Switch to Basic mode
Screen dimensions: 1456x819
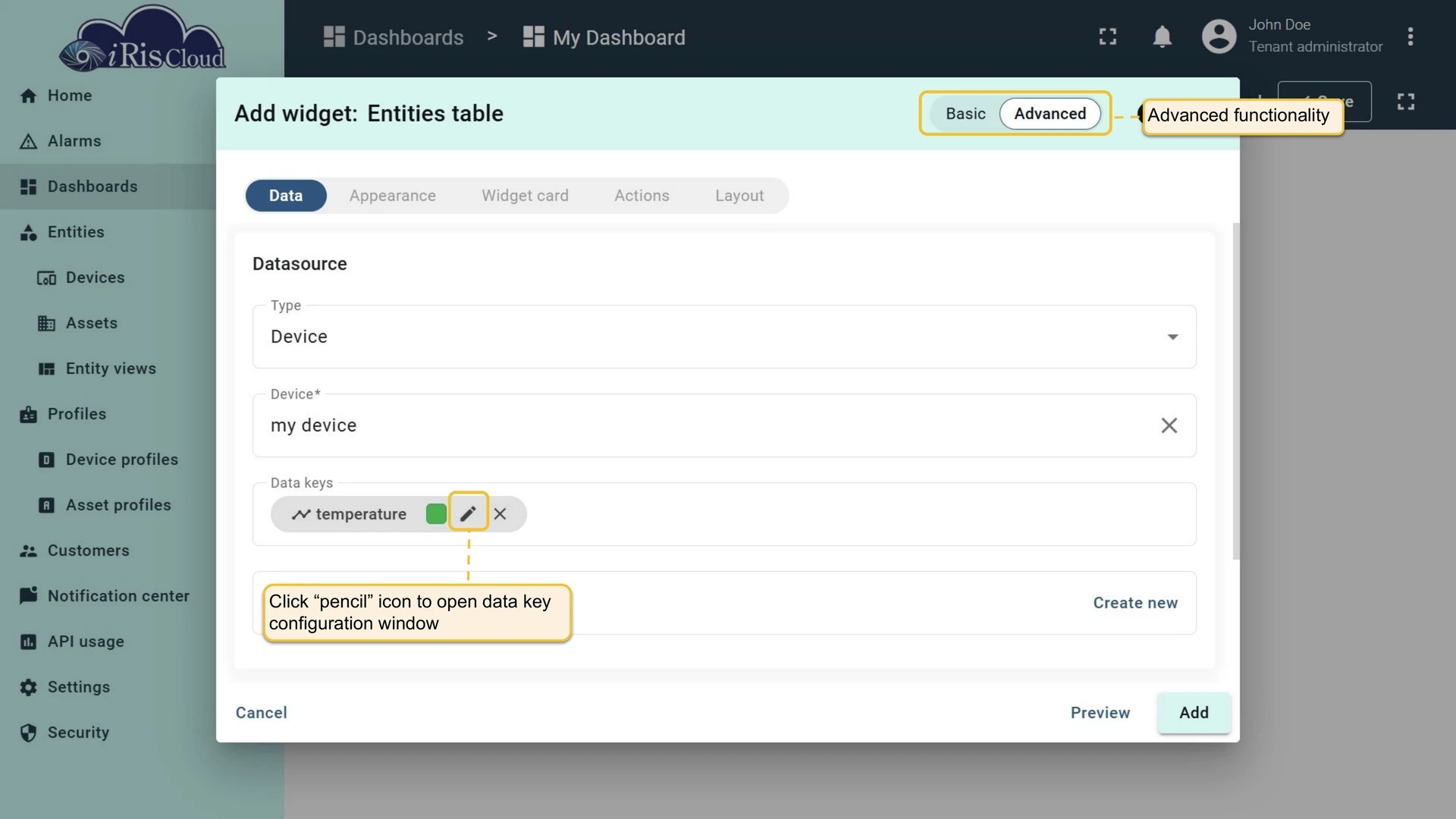tap(965, 114)
